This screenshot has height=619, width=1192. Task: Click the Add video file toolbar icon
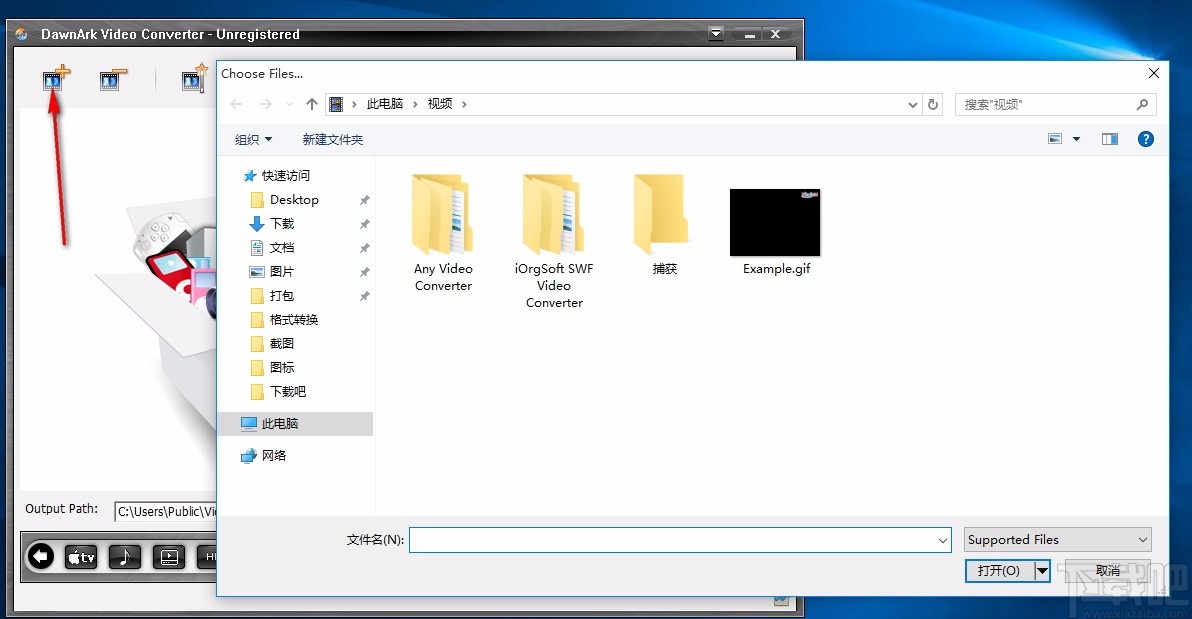(53, 78)
